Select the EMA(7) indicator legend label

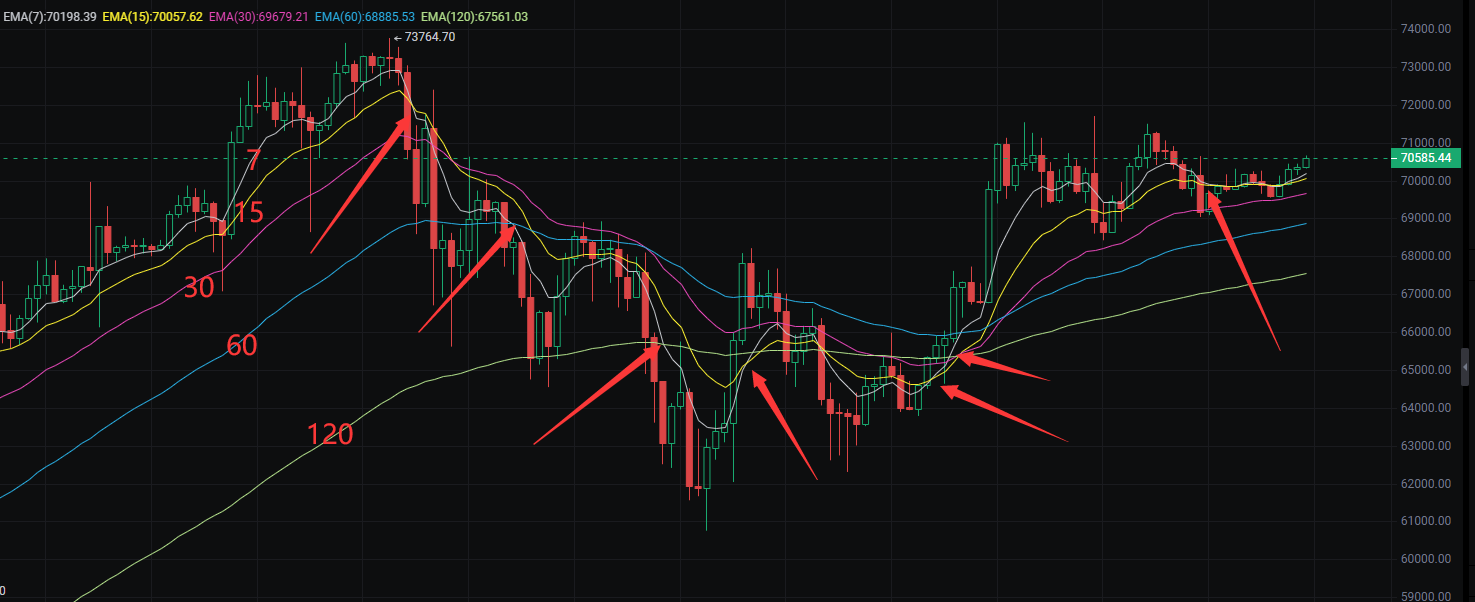pos(48,17)
